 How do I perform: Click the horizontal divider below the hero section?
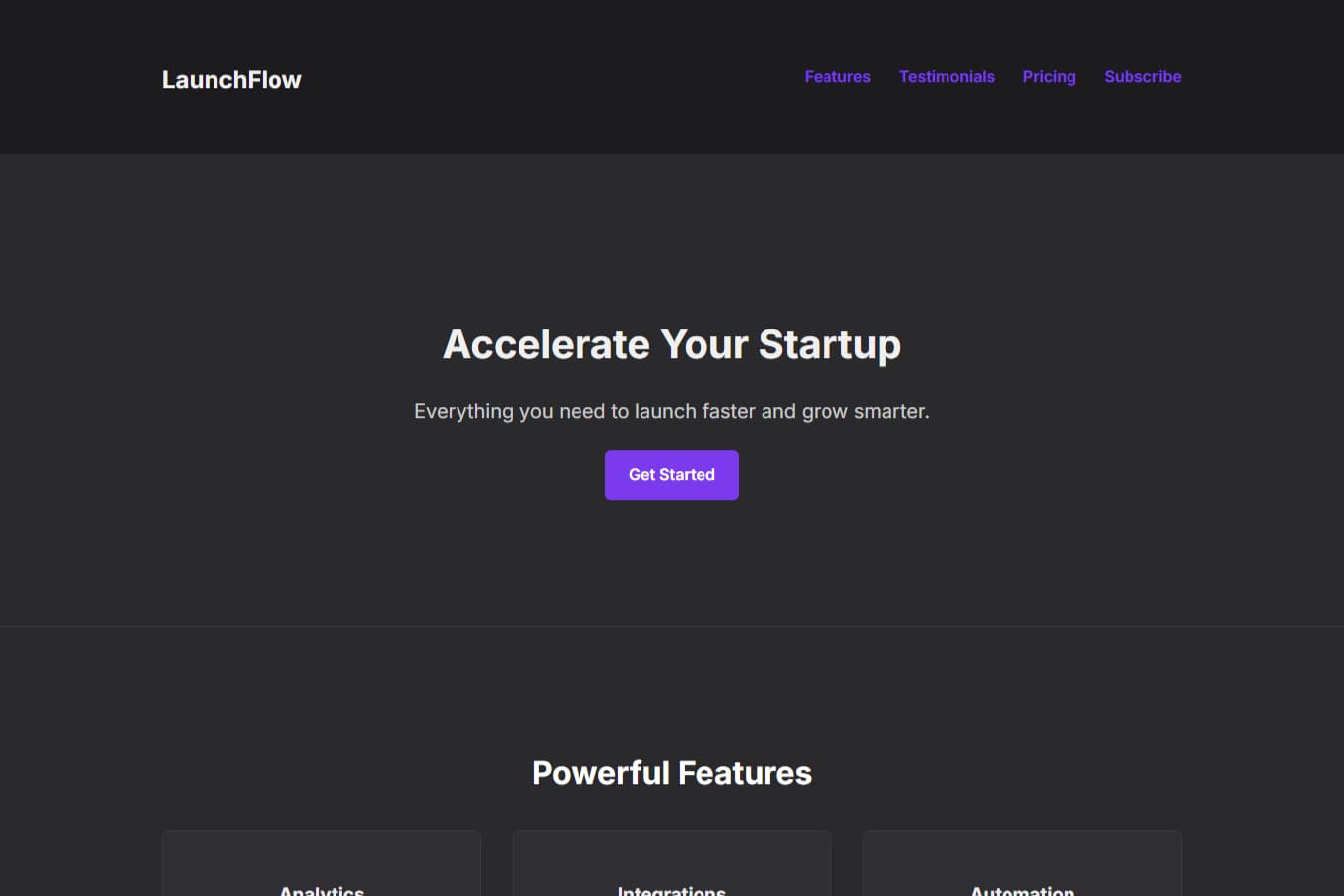[x=672, y=627]
